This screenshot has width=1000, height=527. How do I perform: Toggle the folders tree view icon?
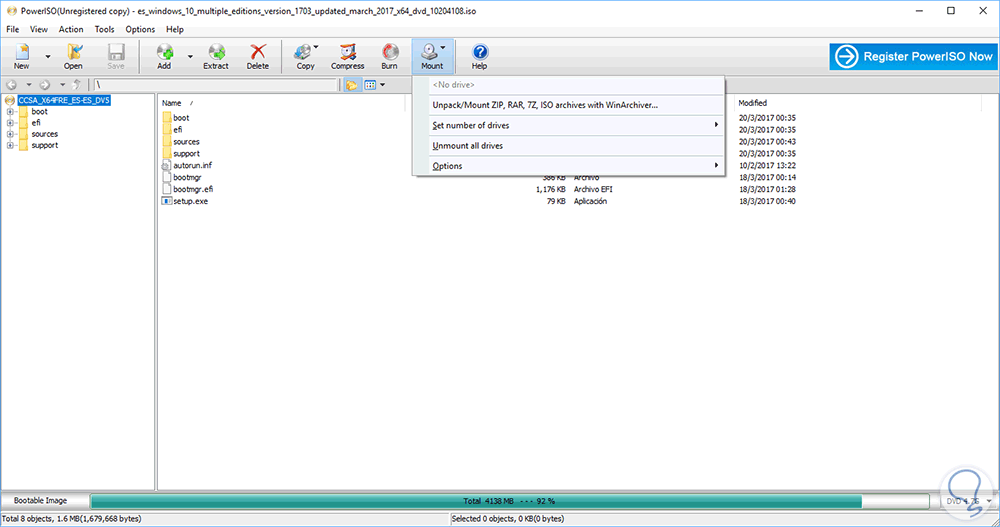351,85
